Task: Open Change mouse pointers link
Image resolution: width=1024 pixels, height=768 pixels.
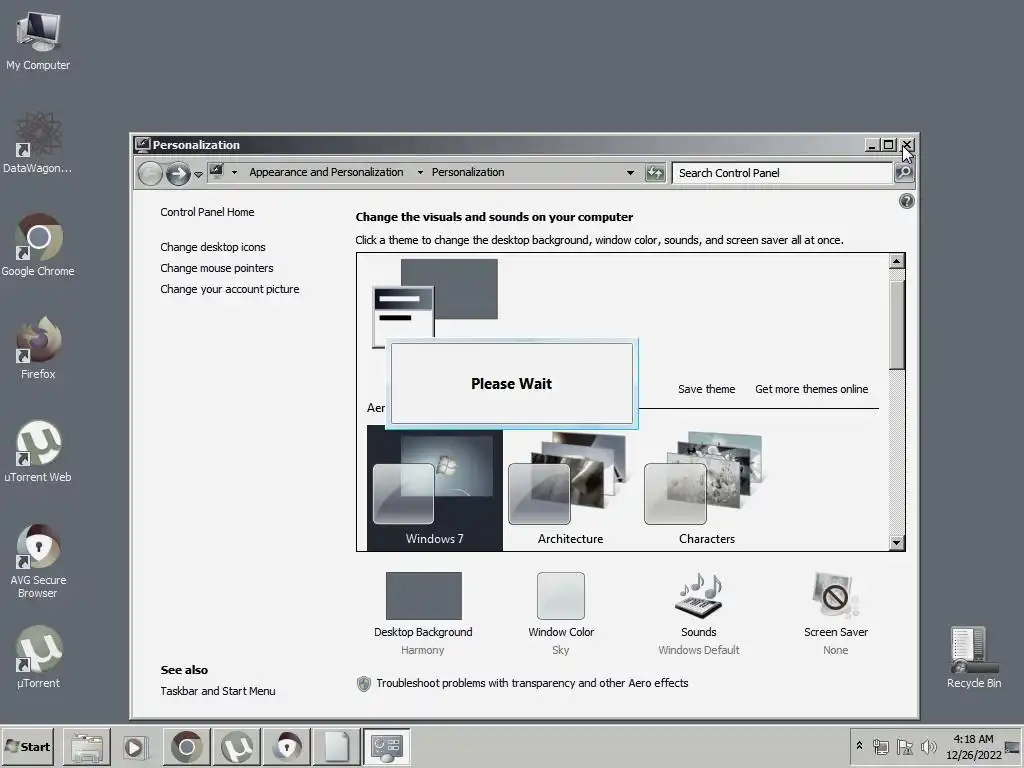Action: 217,268
